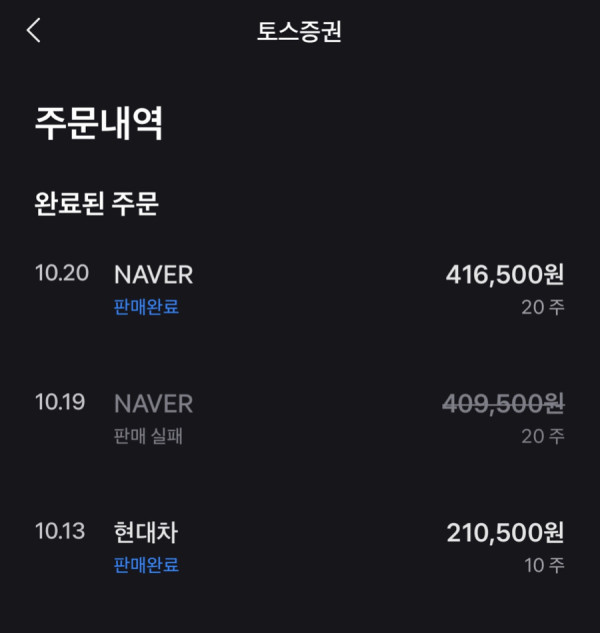Open the 10.20 NAVER order entry

click(x=300, y=290)
